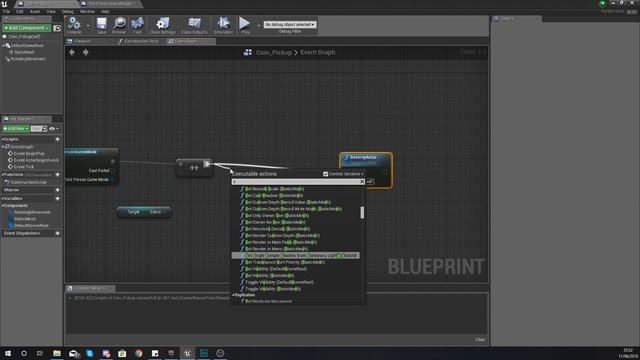Screen dimensions: 640x360
Task: Open the Help menu
Action: (x=105, y=11)
